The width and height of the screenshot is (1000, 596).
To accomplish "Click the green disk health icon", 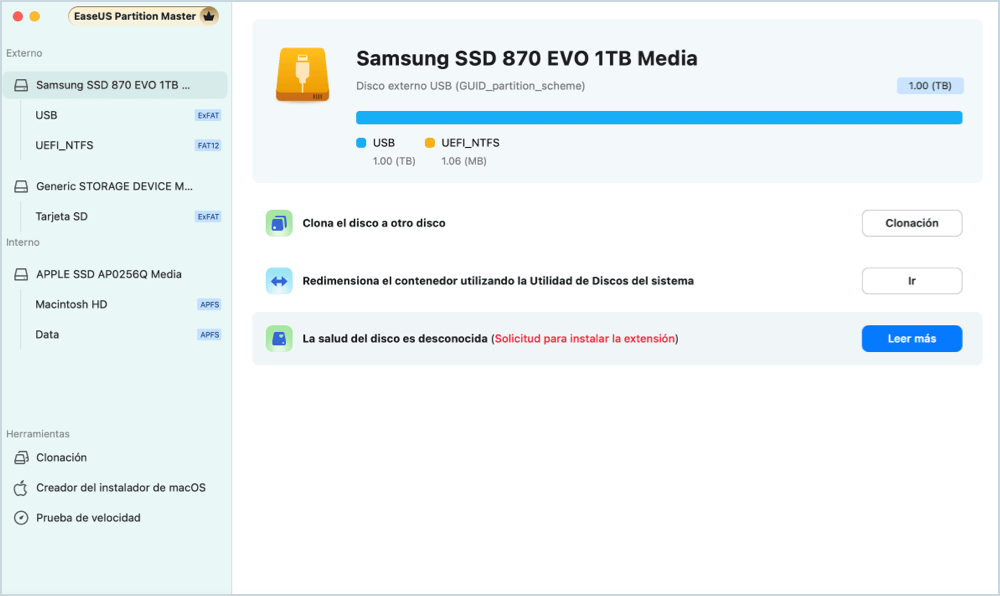I will click(279, 339).
